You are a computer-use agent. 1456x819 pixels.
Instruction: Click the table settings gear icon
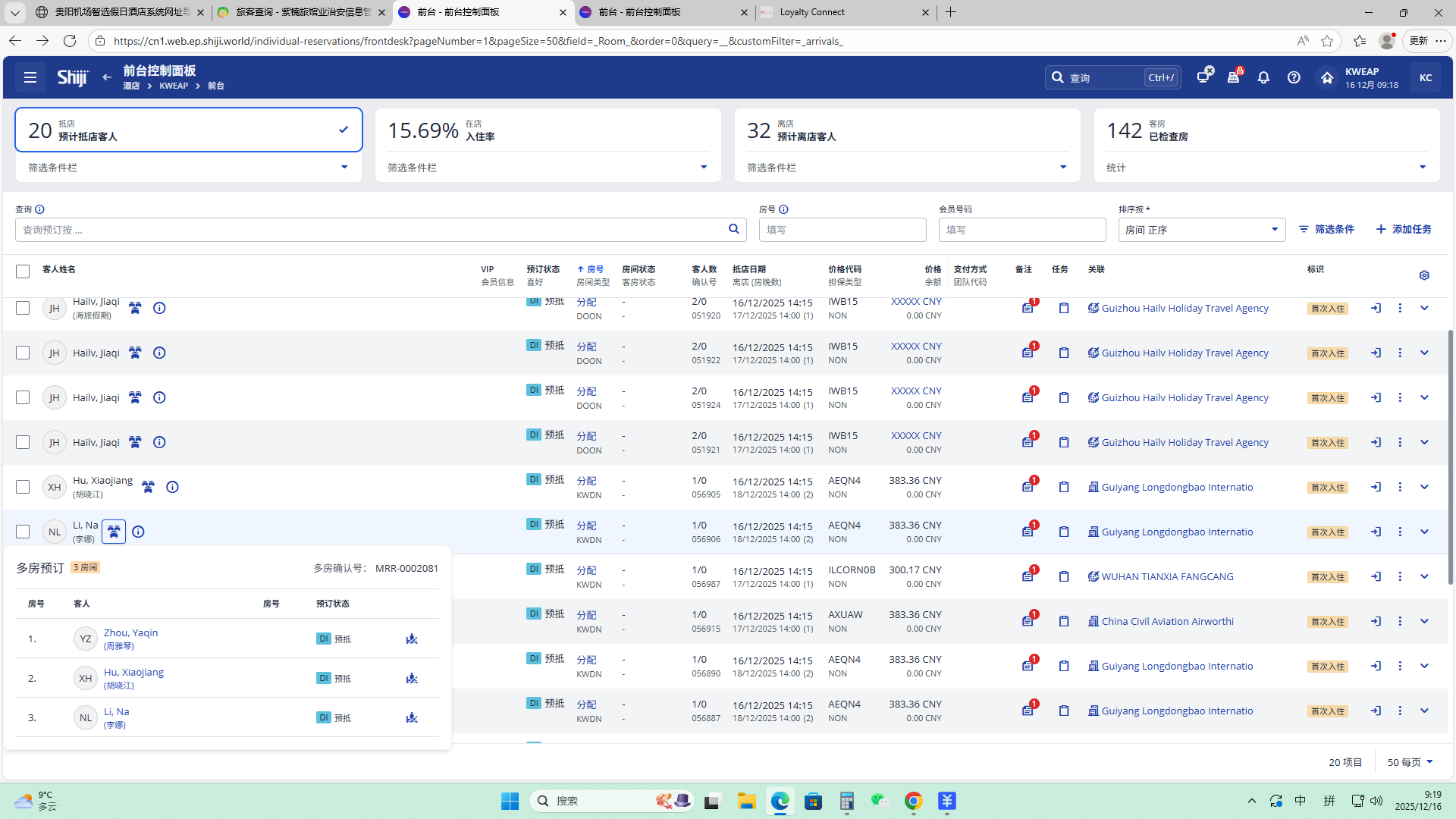click(1424, 275)
